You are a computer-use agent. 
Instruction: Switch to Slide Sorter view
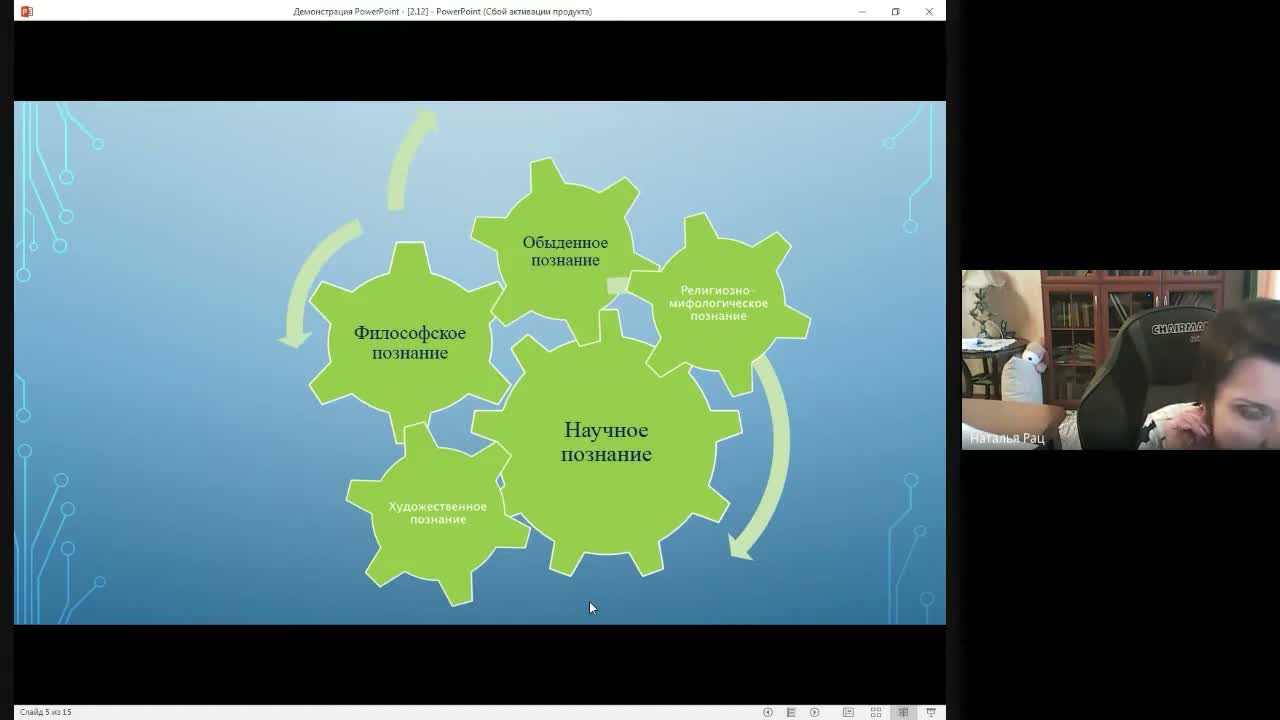pyautogui.click(x=876, y=712)
